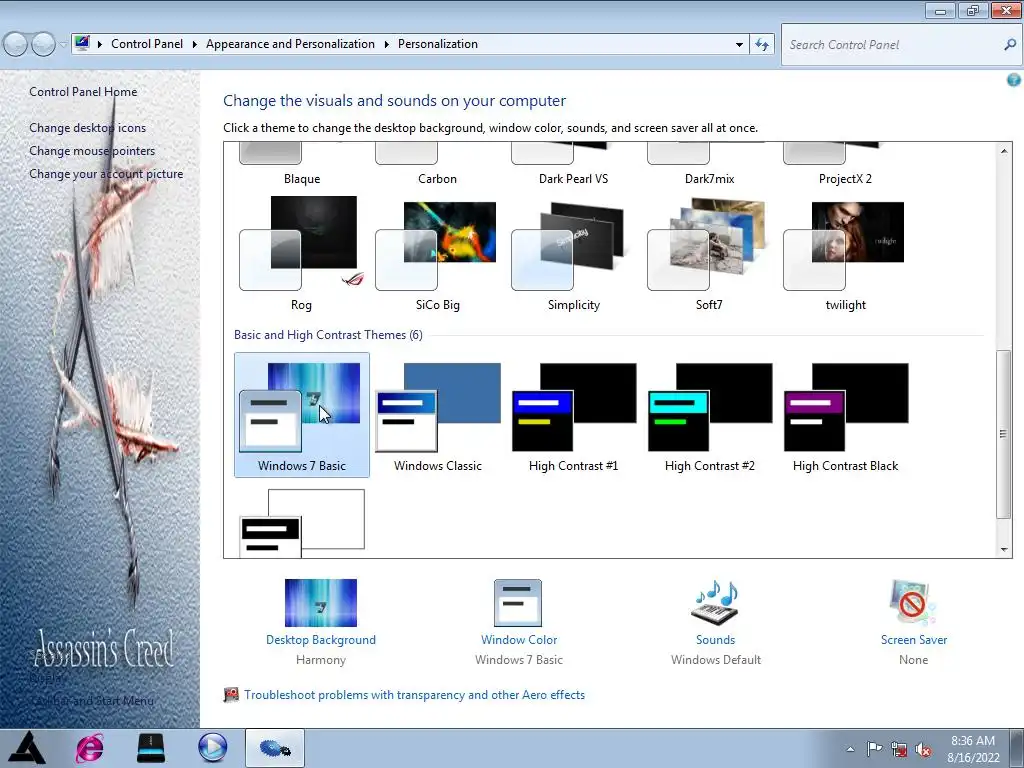
Task: Click the taskbar clock 8:36 AM
Action: [973, 749]
